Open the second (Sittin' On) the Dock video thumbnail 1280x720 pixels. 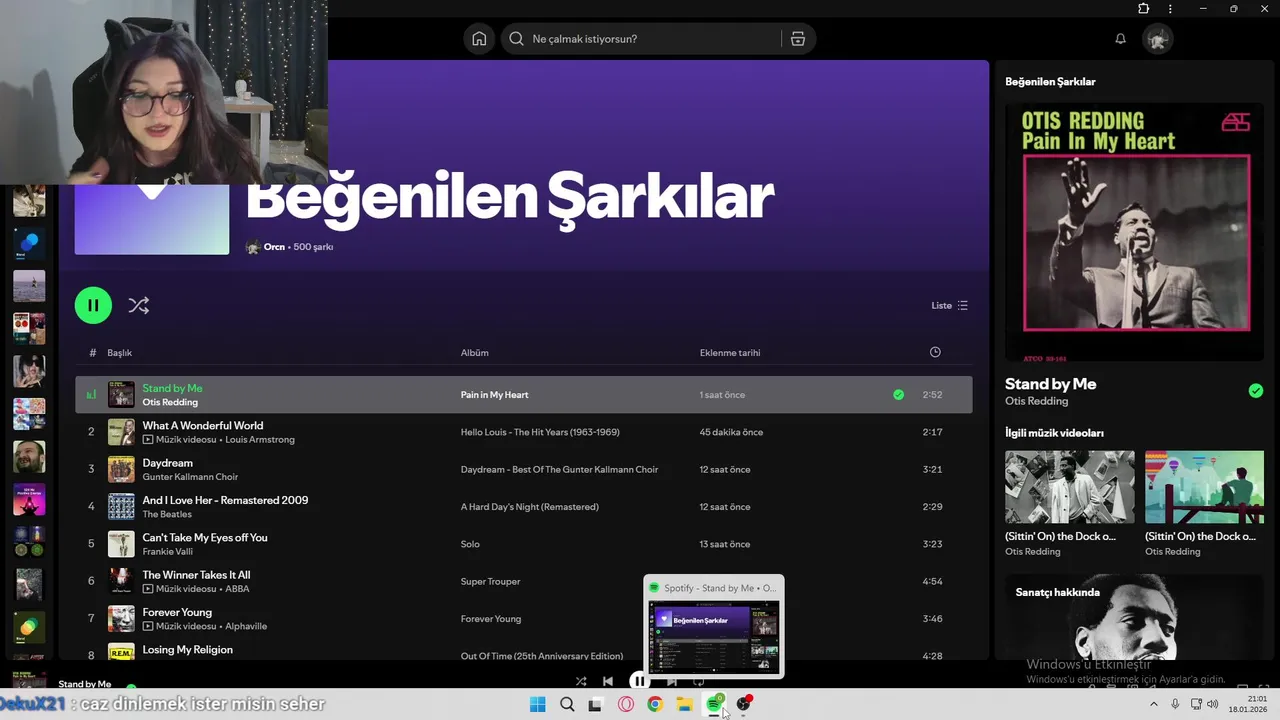point(1204,487)
